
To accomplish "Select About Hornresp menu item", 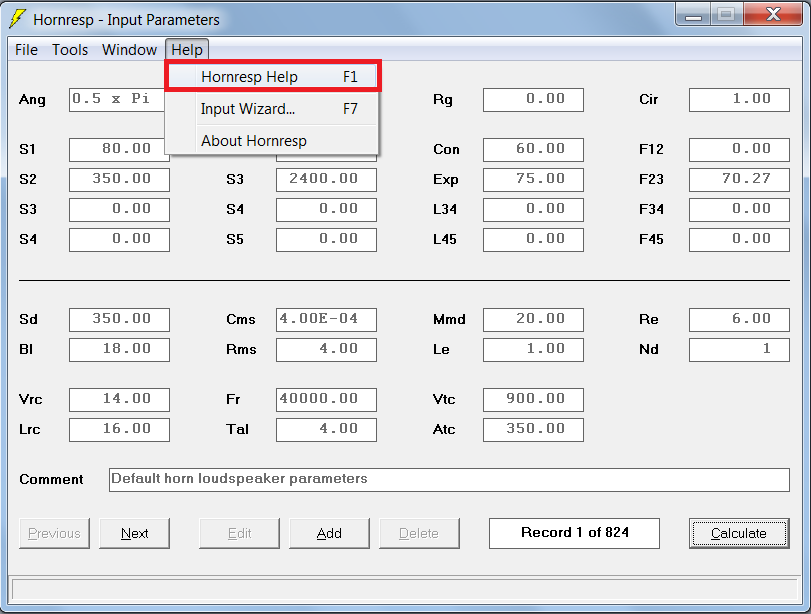I will point(273,141).
